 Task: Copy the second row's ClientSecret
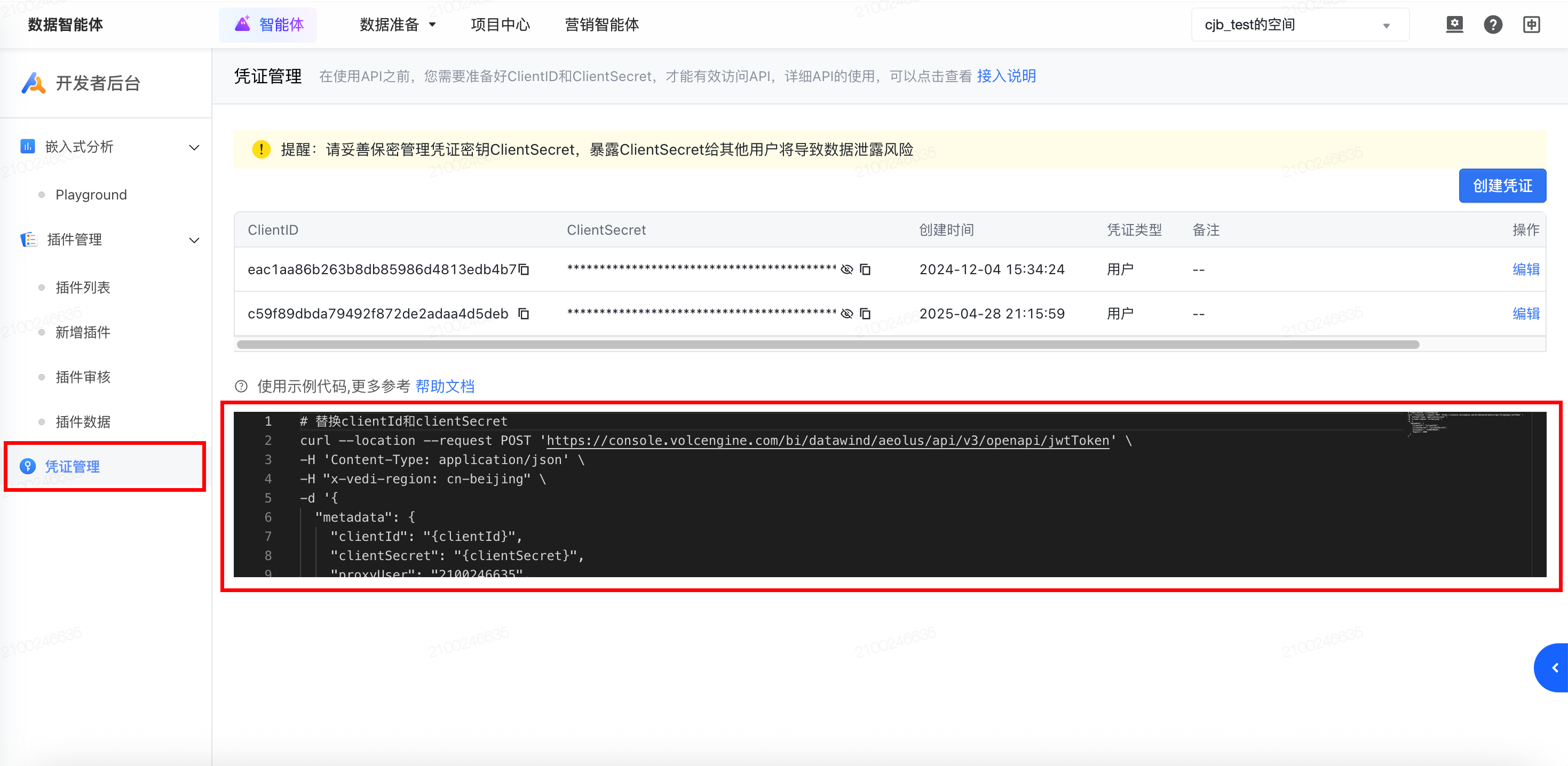tap(865, 314)
